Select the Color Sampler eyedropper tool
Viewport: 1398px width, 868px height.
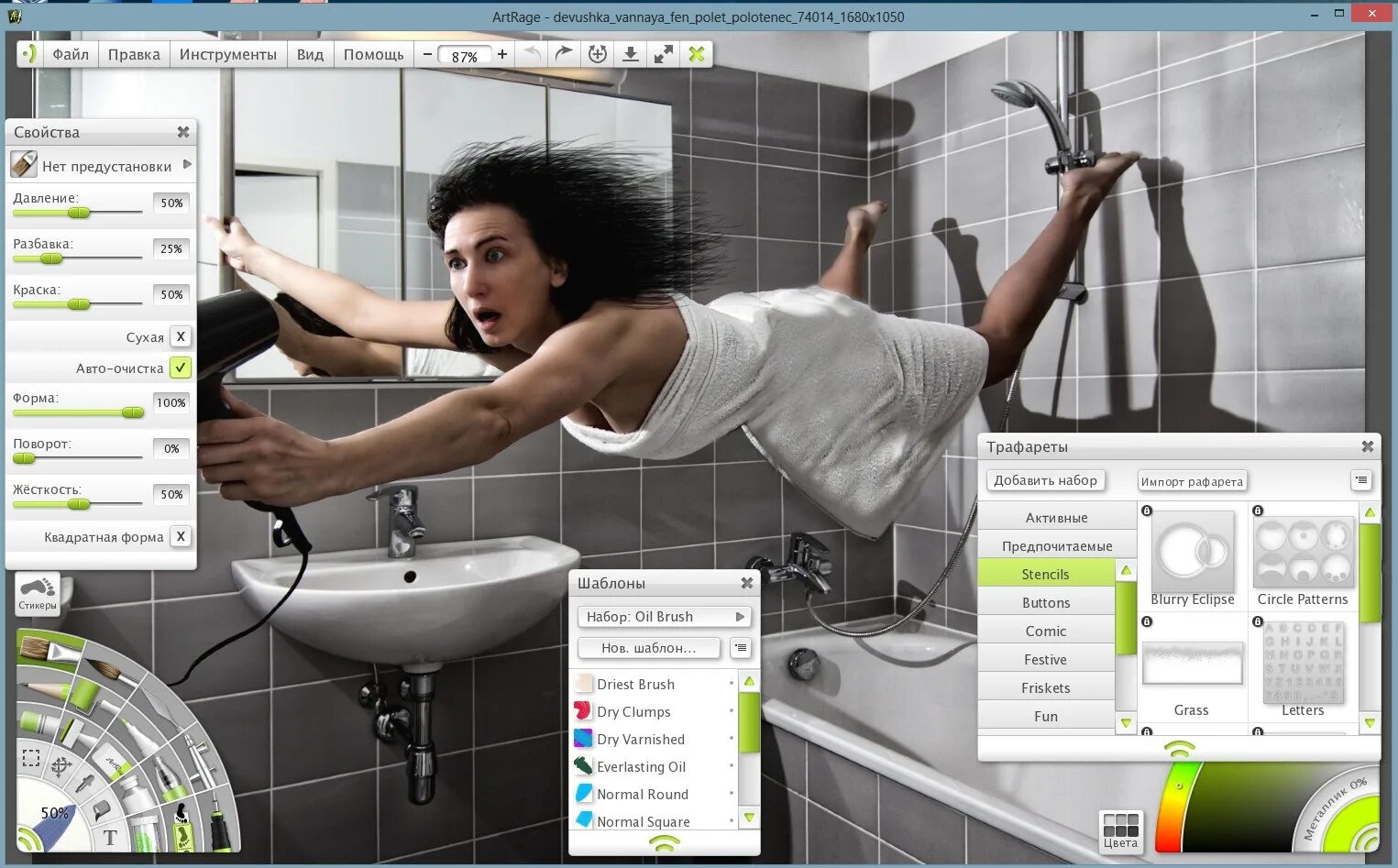(x=85, y=784)
